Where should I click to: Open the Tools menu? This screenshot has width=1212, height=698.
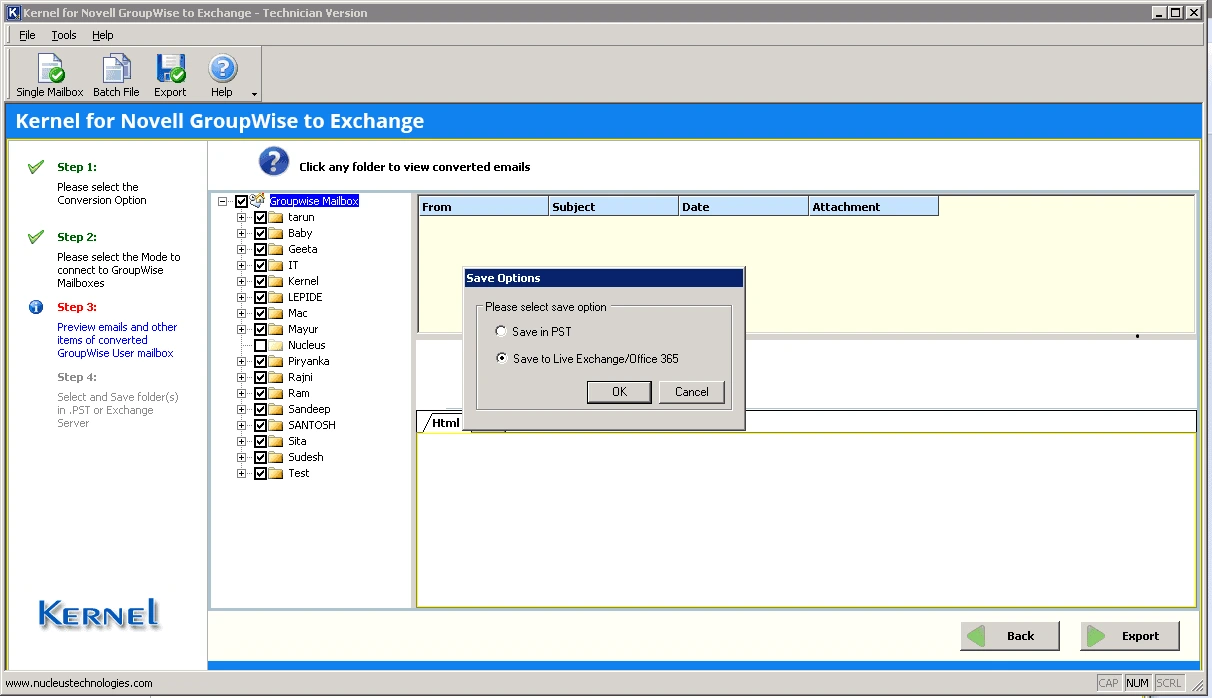click(x=64, y=35)
